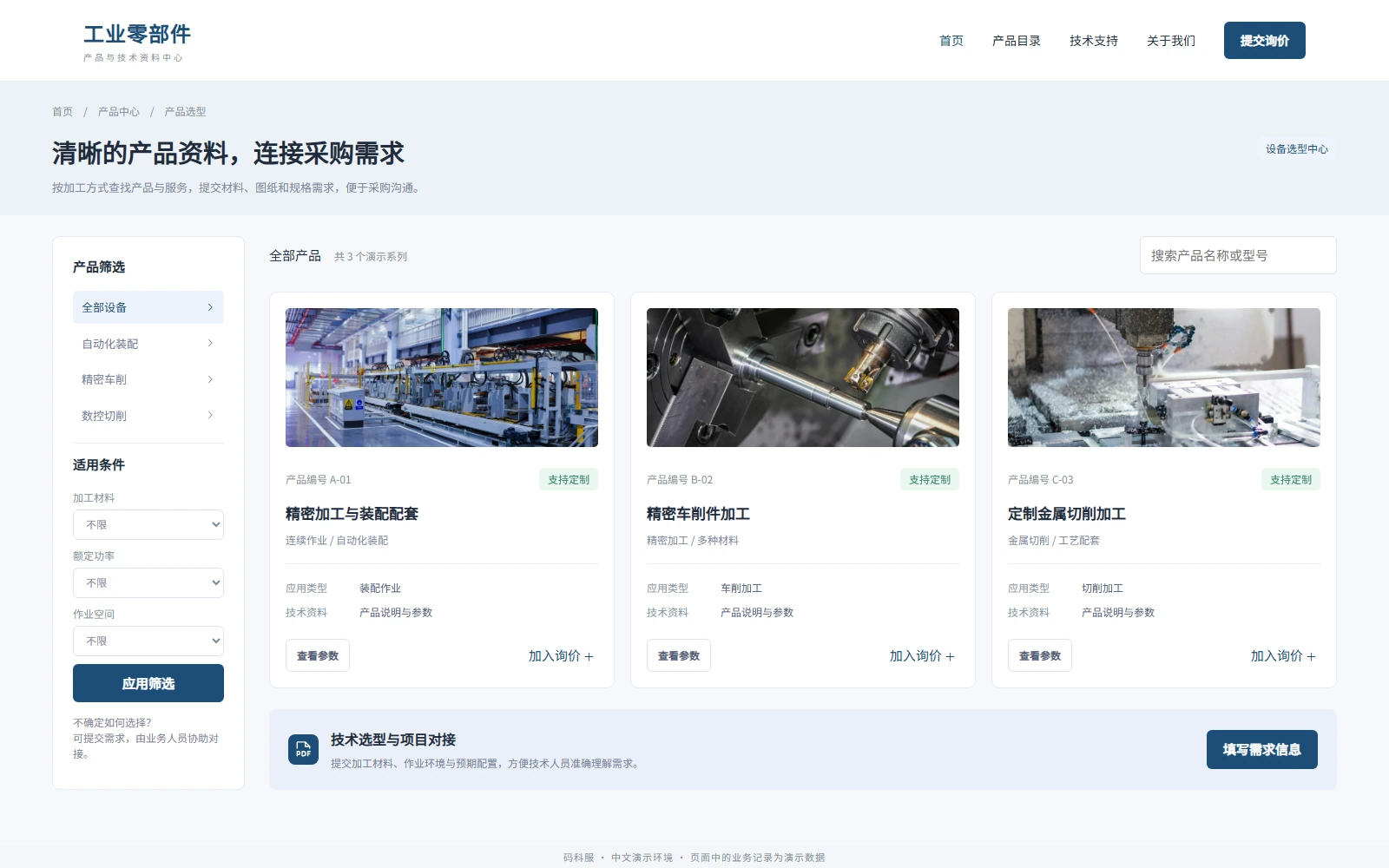Click the 设备选型中心 badge
Image resolution: width=1389 pixels, height=868 pixels.
[1297, 149]
